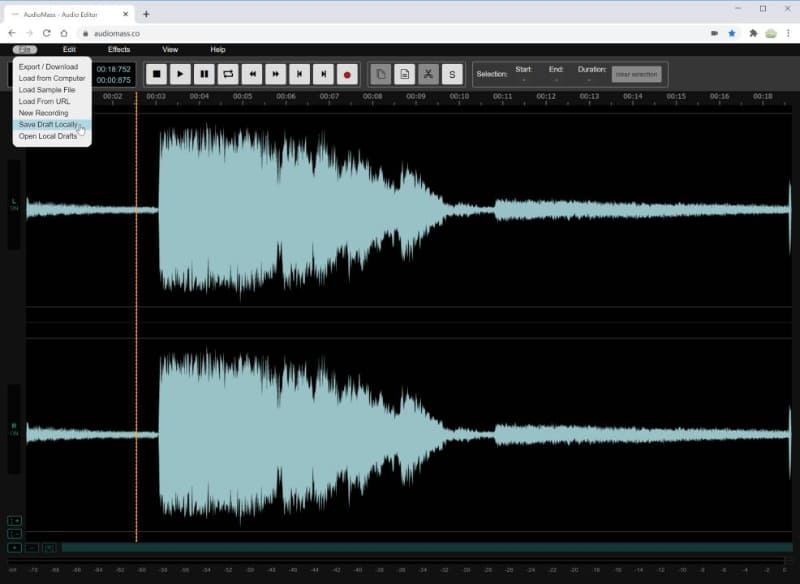Click the browser Forward arrow
800x584 pixels.
(x=29, y=33)
